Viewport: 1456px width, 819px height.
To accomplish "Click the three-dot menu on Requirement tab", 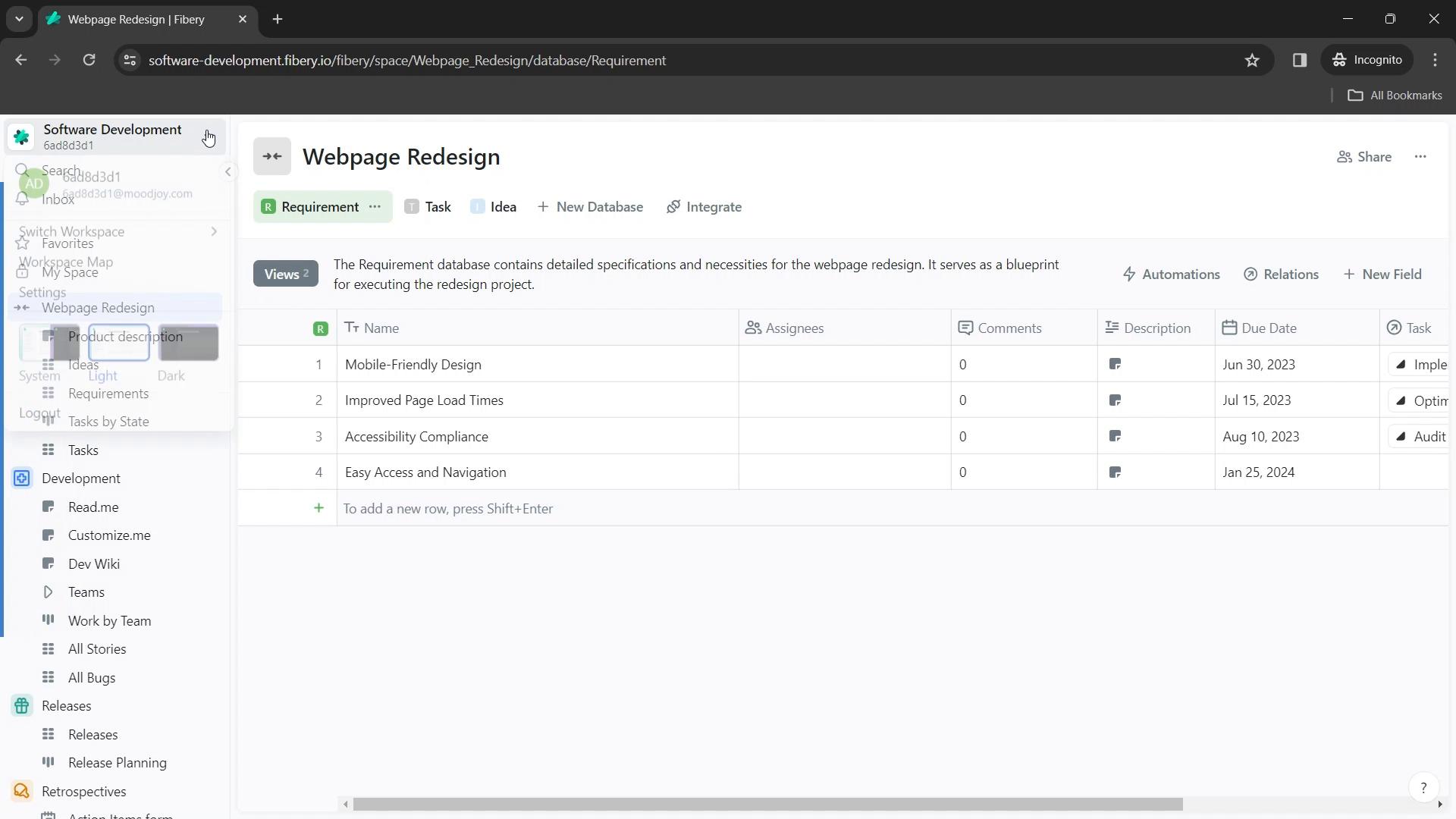I will pyautogui.click(x=376, y=206).
